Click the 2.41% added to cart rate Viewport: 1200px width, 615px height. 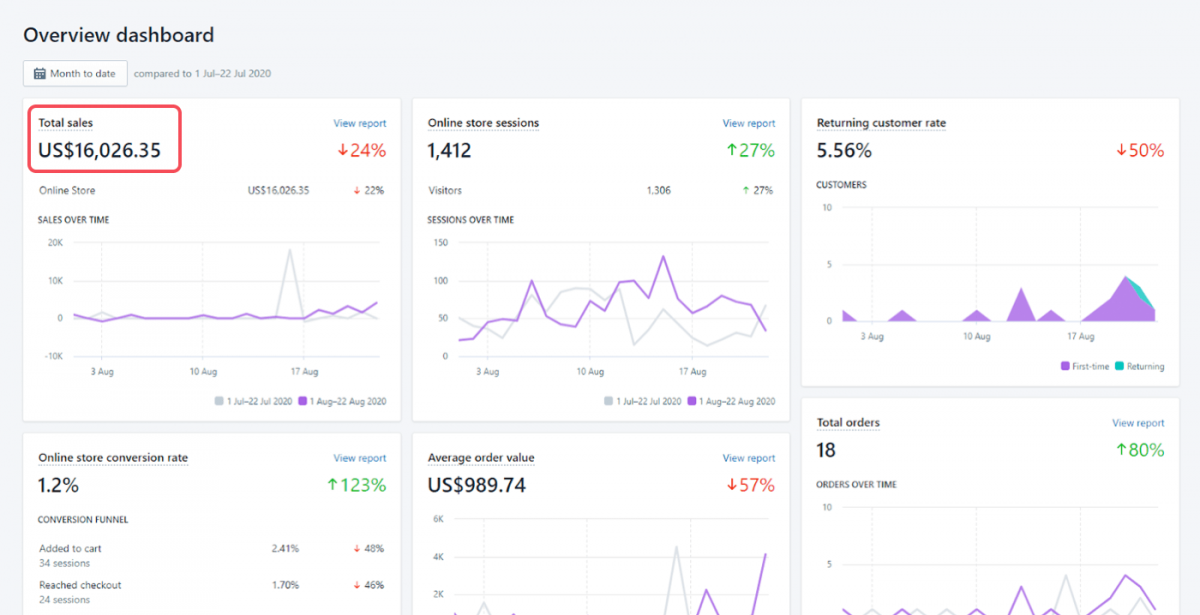[285, 548]
